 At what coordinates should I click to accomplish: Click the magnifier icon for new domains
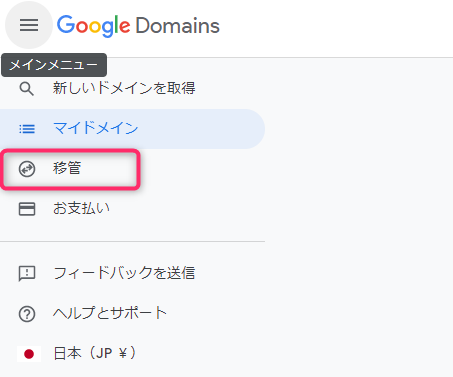pos(26,89)
